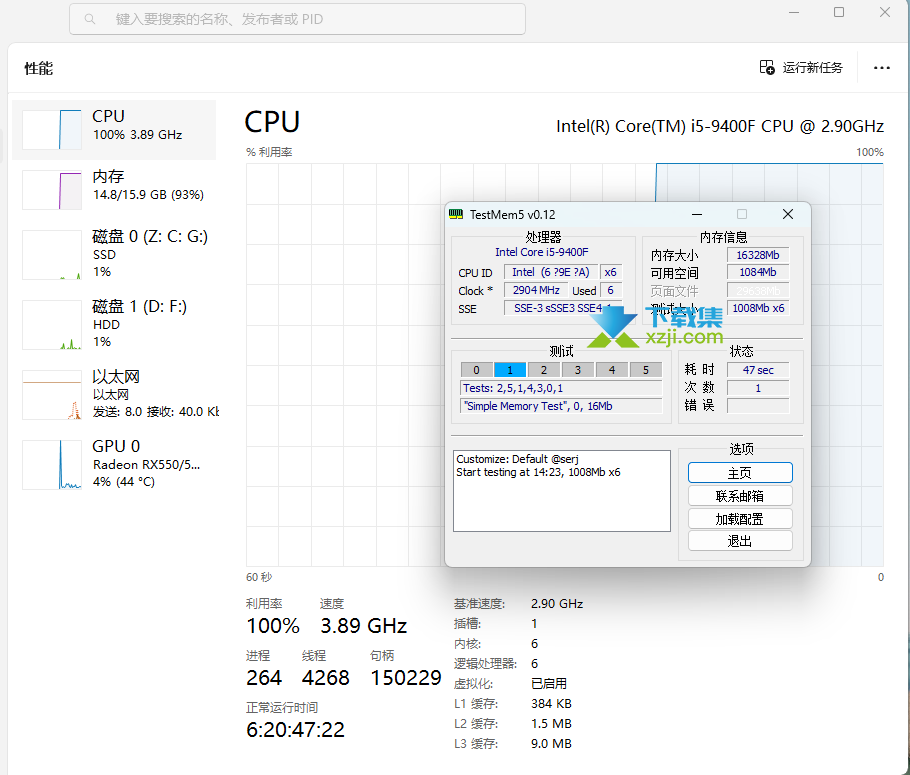Viewport: 910px width, 775px height.
Task: Click the virtualization status 已启用
Action: [x=548, y=683]
